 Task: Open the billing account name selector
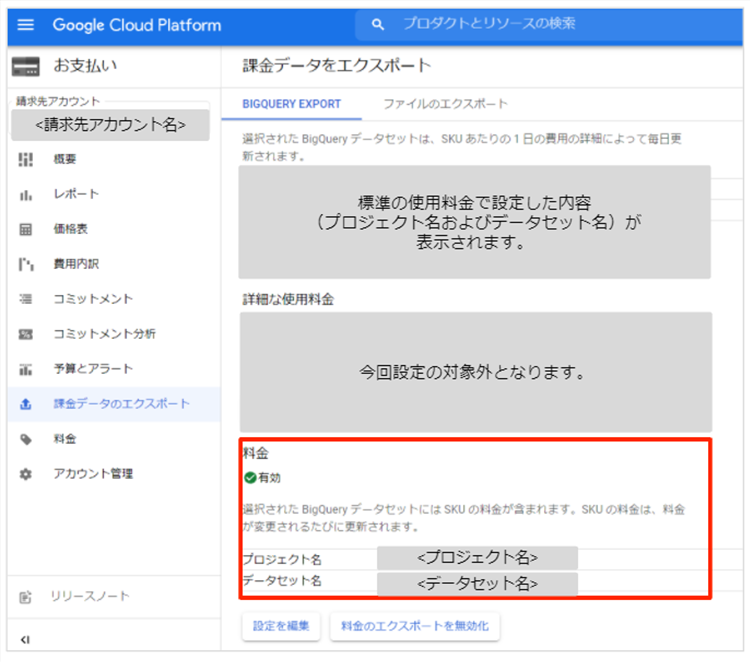[110, 125]
